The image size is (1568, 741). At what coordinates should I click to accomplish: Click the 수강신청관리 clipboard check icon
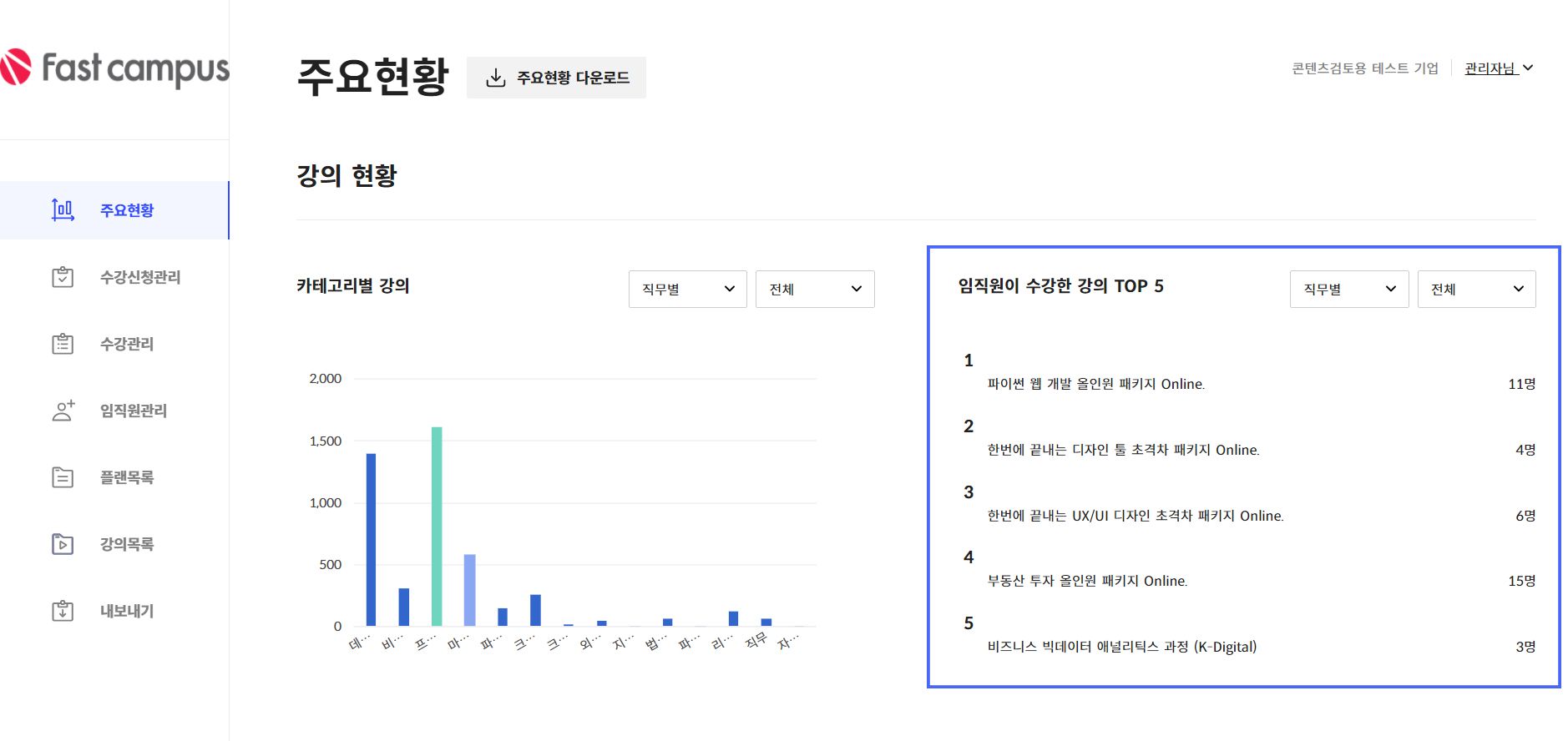[63, 277]
